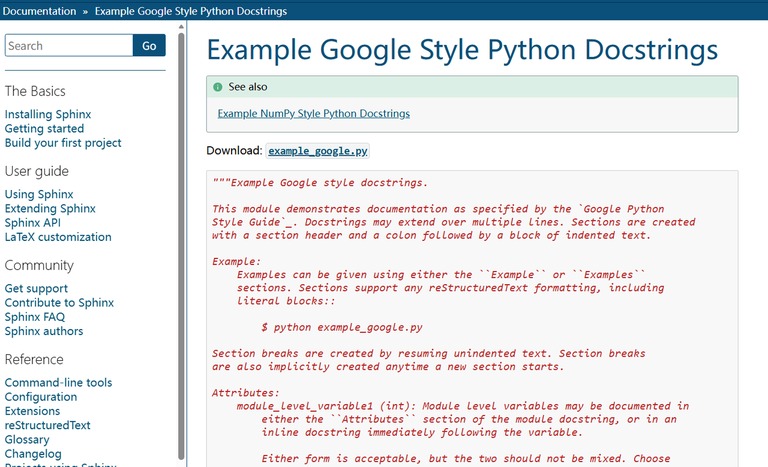This screenshot has height=467, width=768.
Task: View the Changelog
Action: pyautogui.click(x=33, y=453)
